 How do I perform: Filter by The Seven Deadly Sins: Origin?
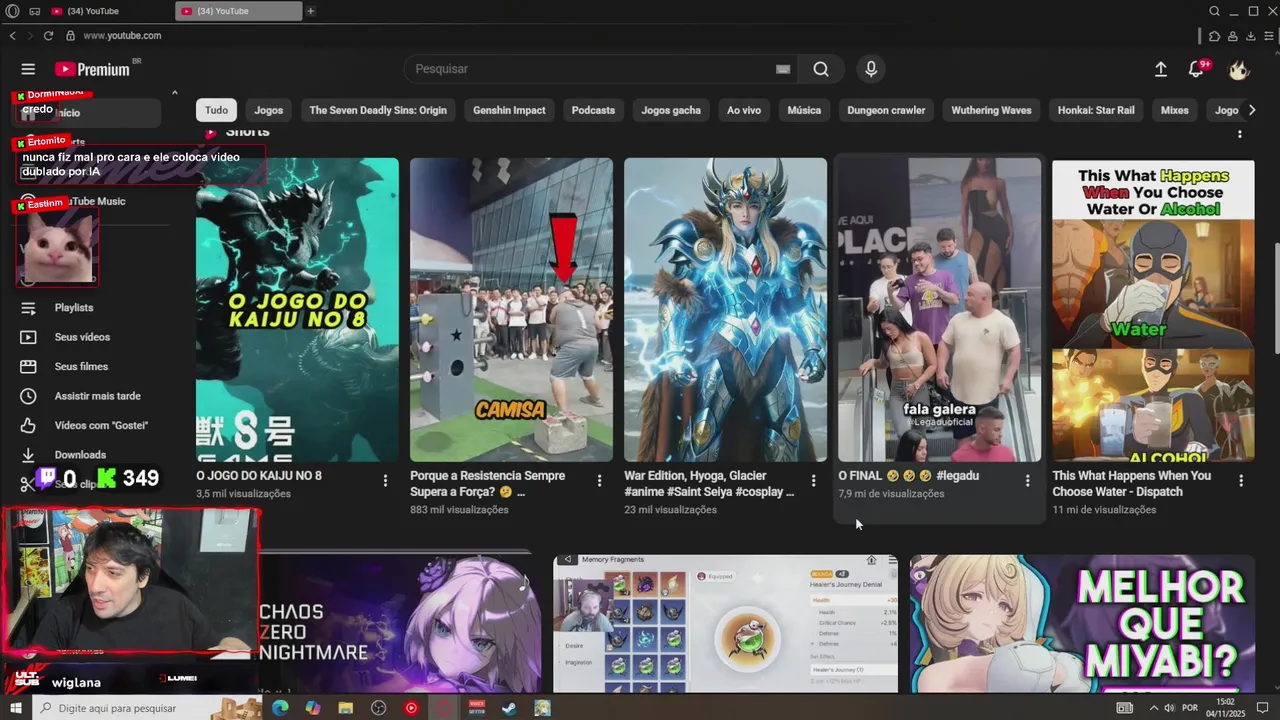pos(378,110)
